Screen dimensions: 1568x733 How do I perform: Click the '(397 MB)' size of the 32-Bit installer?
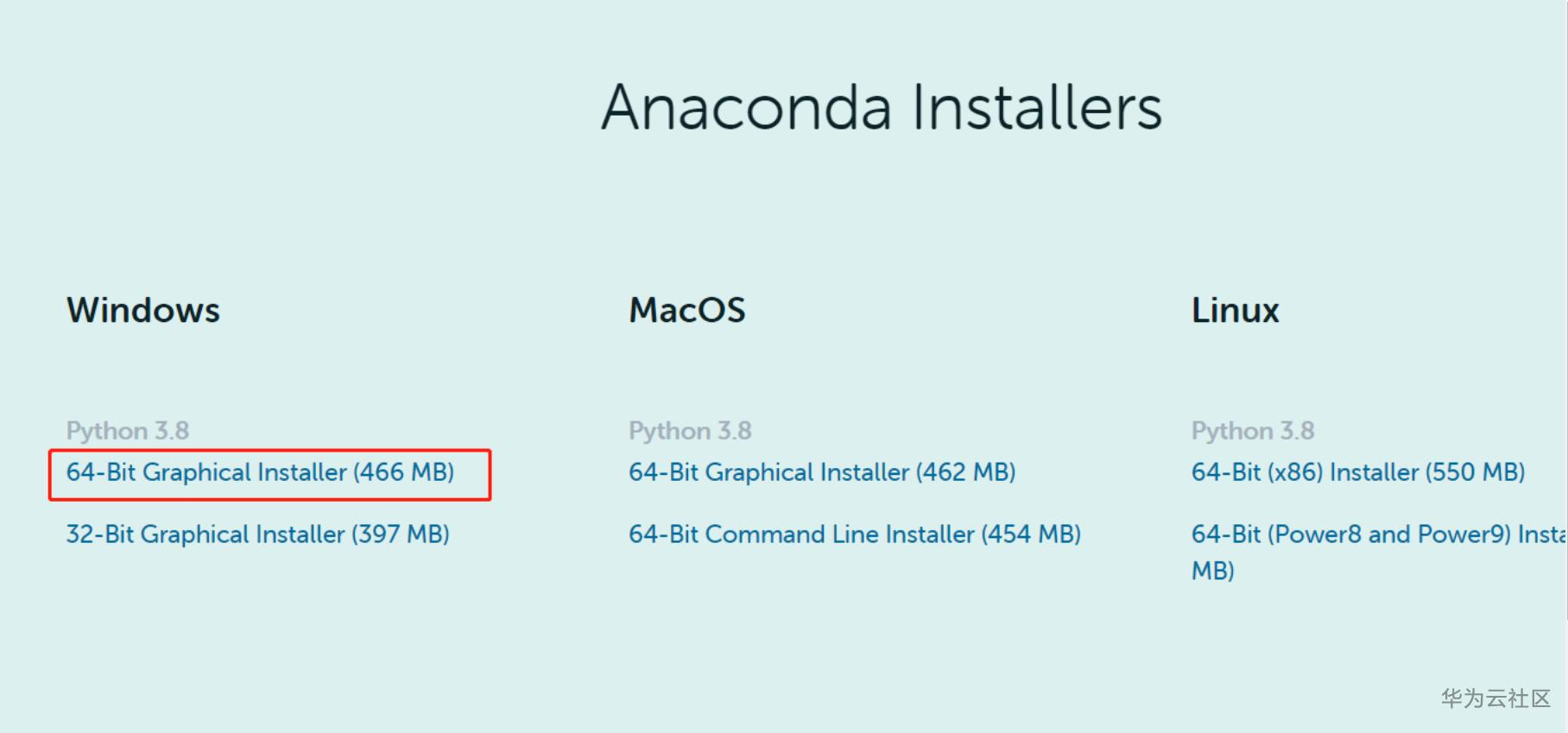click(400, 534)
